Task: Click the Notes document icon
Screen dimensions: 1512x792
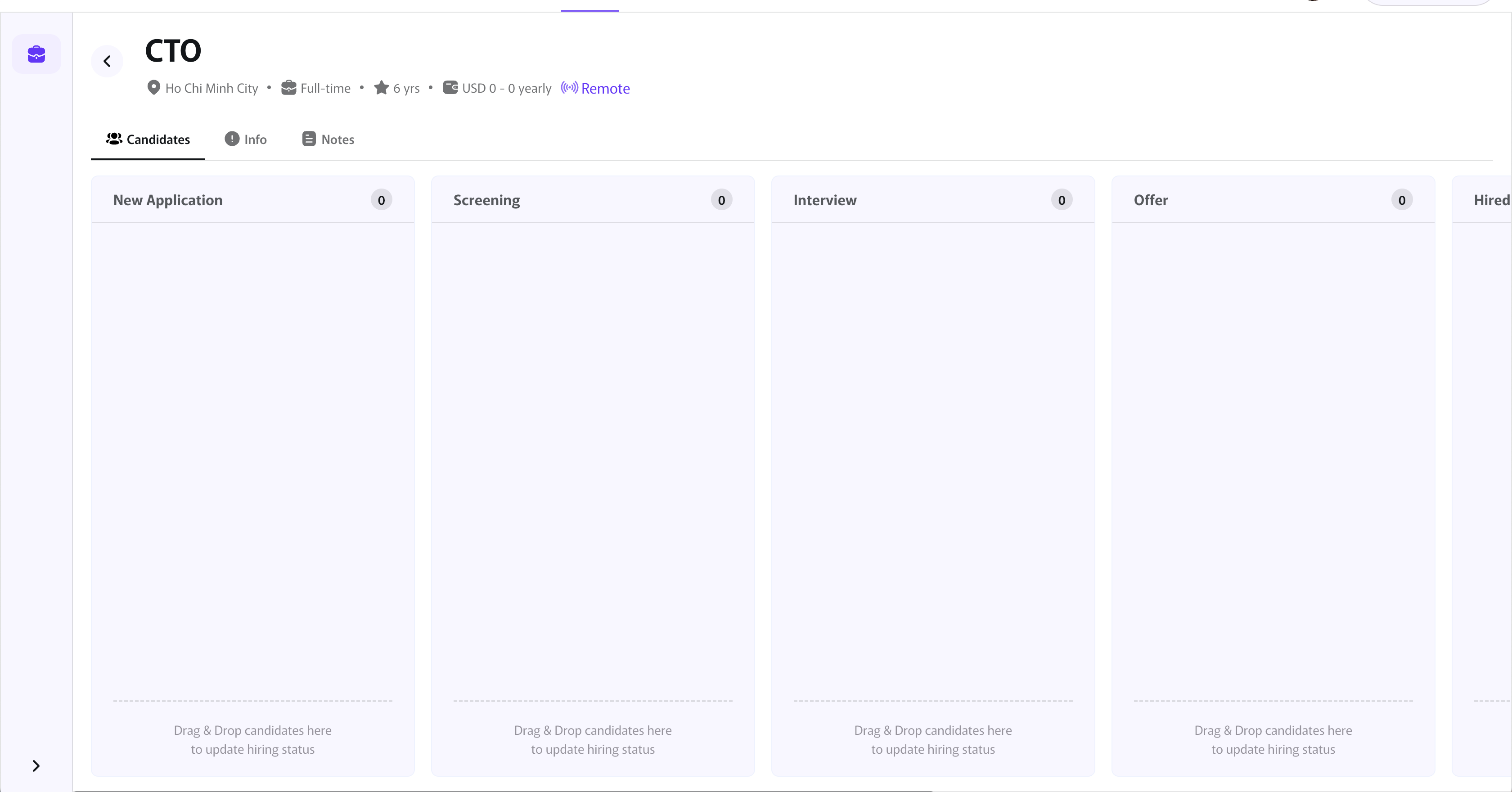Action: coord(309,139)
